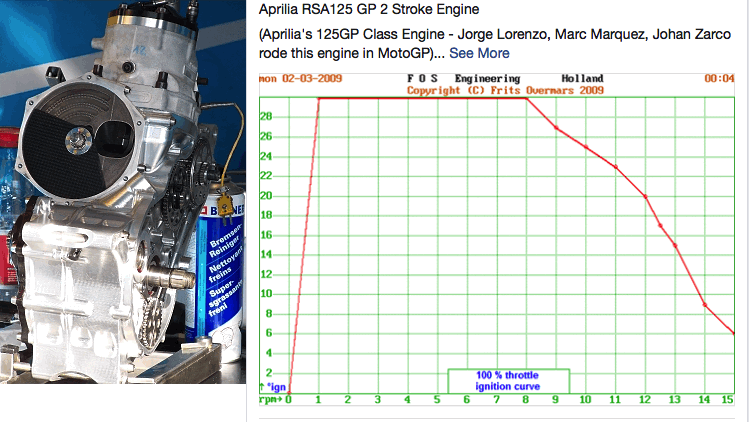The height and width of the screenshot is (425, 750).
Task: Click the x-axis rpm value 5
Action: pos(437,399)
